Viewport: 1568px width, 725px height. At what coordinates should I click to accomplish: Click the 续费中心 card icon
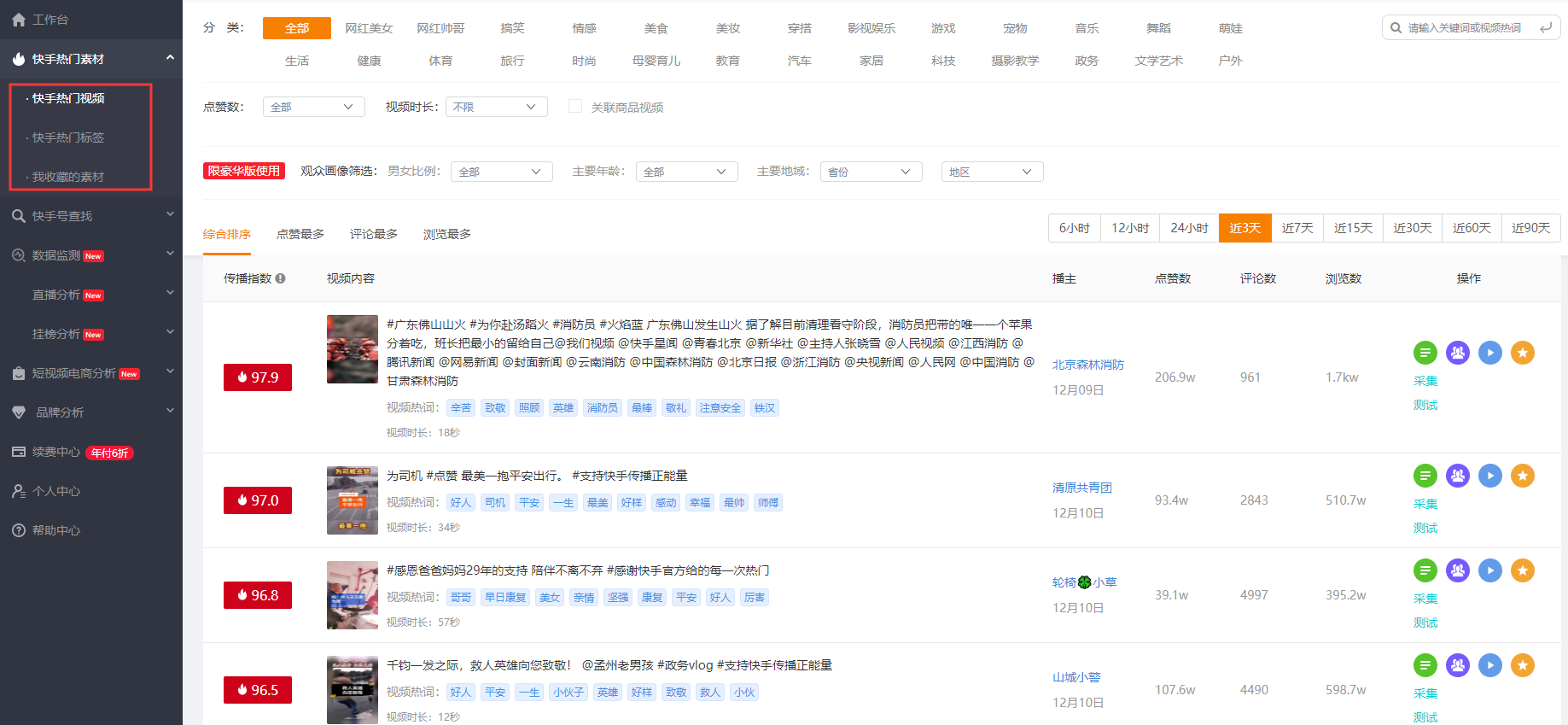[19, 452]
